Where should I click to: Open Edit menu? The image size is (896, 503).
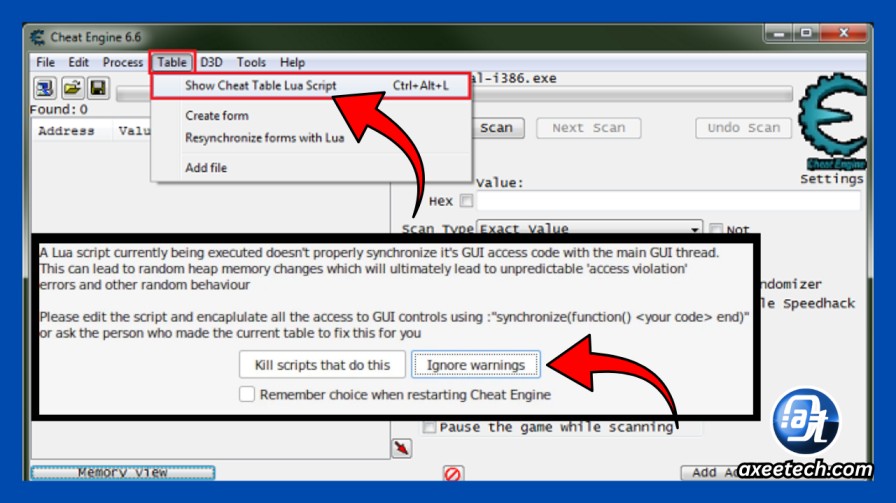coord(78,62)
